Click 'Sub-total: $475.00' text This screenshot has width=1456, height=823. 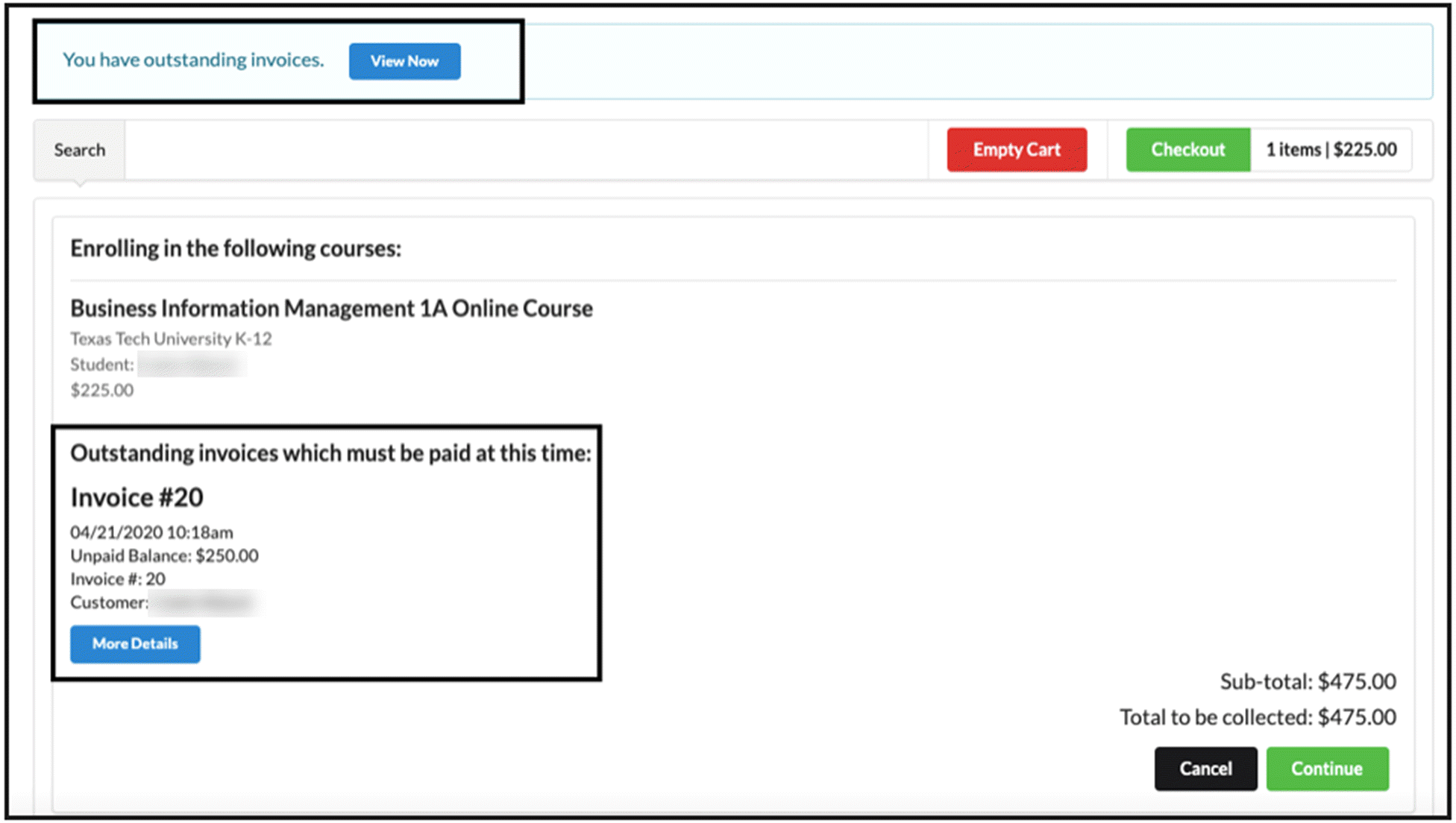click(1308, 681)
